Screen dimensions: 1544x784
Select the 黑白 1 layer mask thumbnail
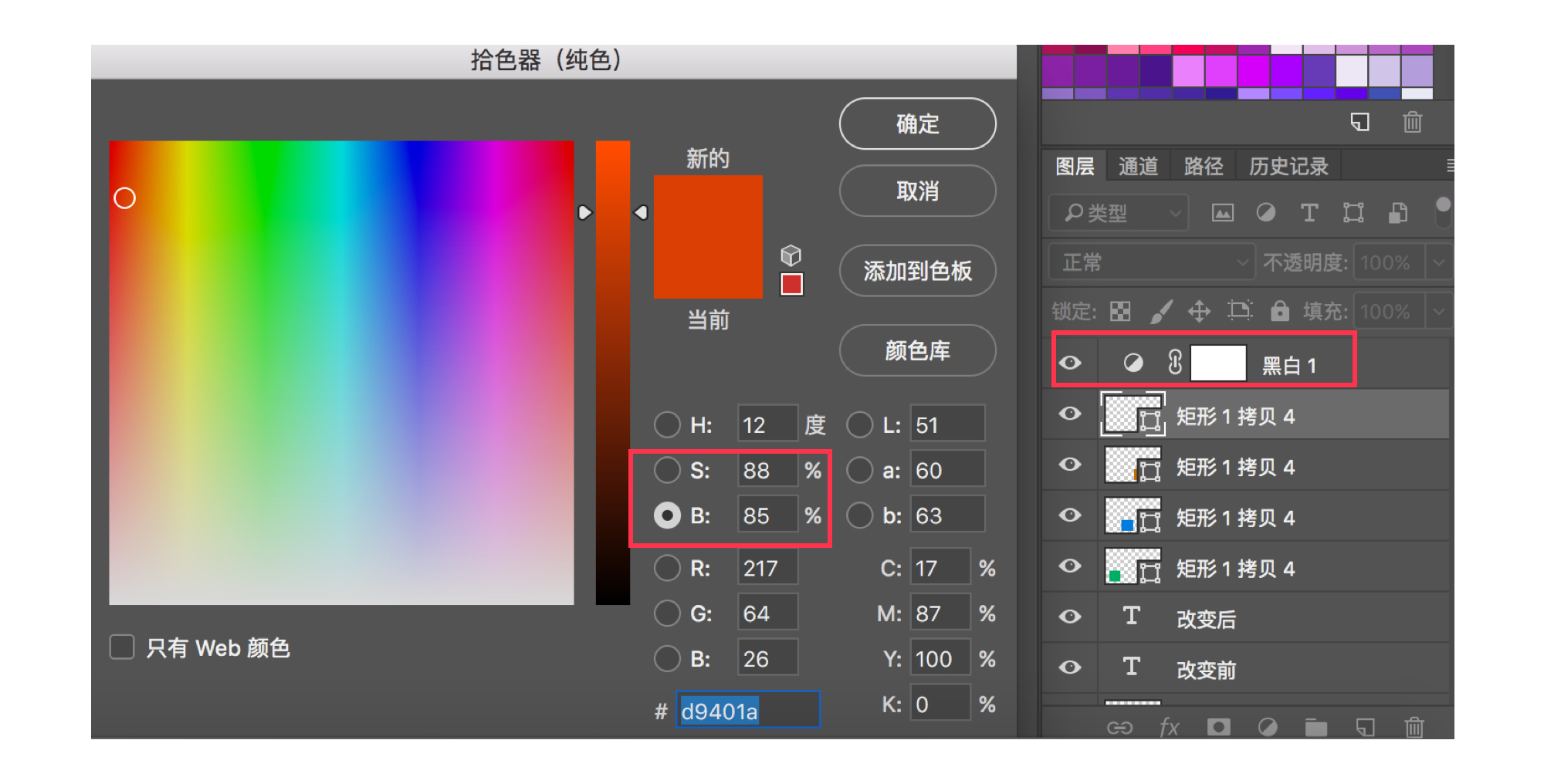[x=1218, y=363]
